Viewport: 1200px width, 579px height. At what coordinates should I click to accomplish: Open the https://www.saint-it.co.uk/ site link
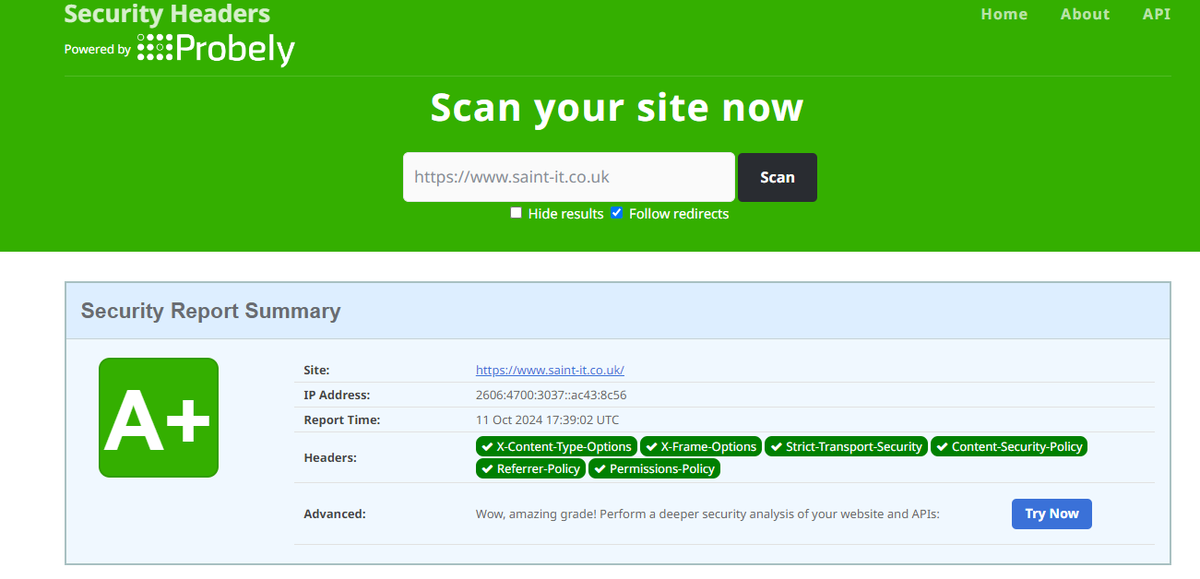(x=550, y=370)
